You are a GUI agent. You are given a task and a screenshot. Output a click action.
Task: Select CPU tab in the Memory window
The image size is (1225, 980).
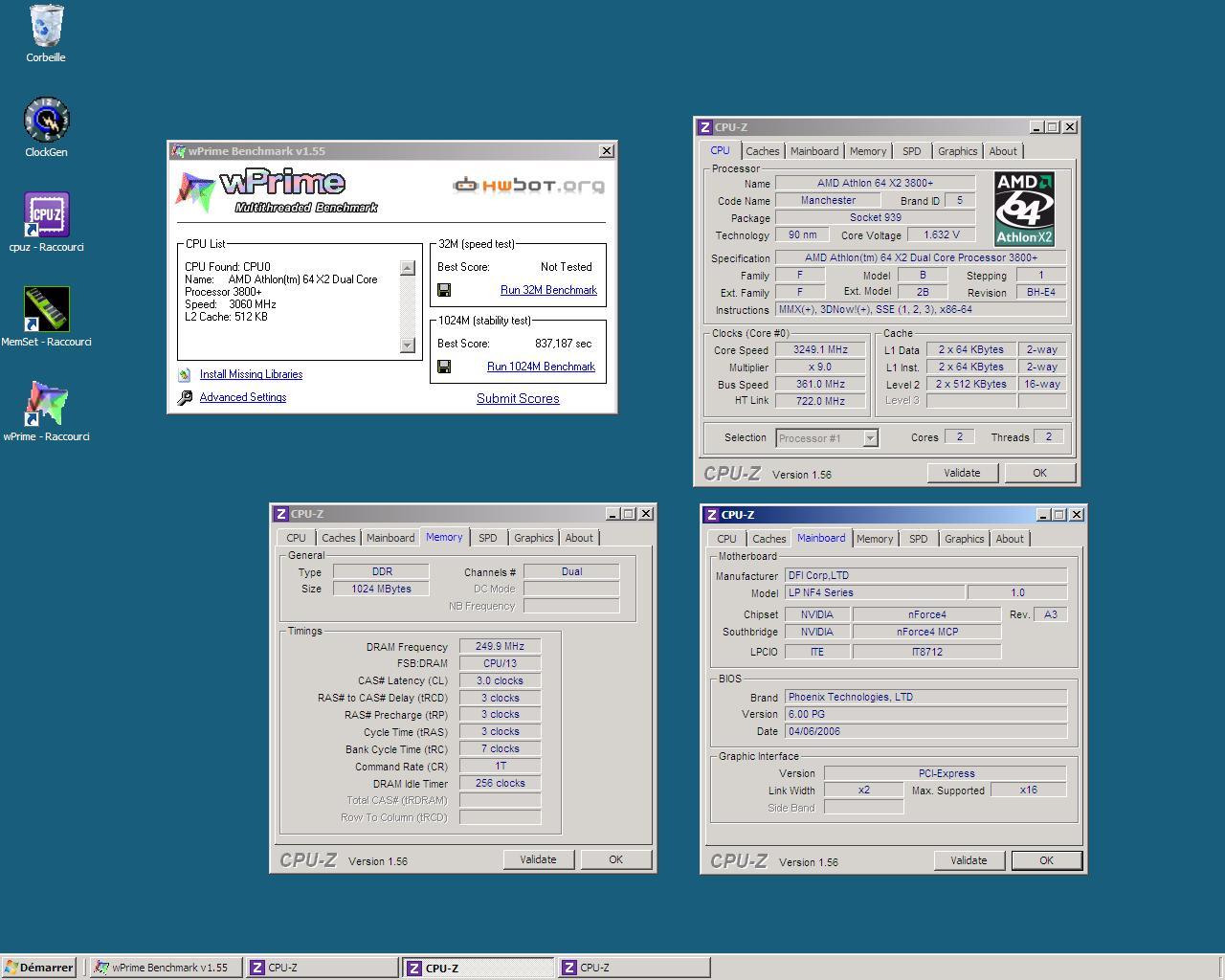297,538
